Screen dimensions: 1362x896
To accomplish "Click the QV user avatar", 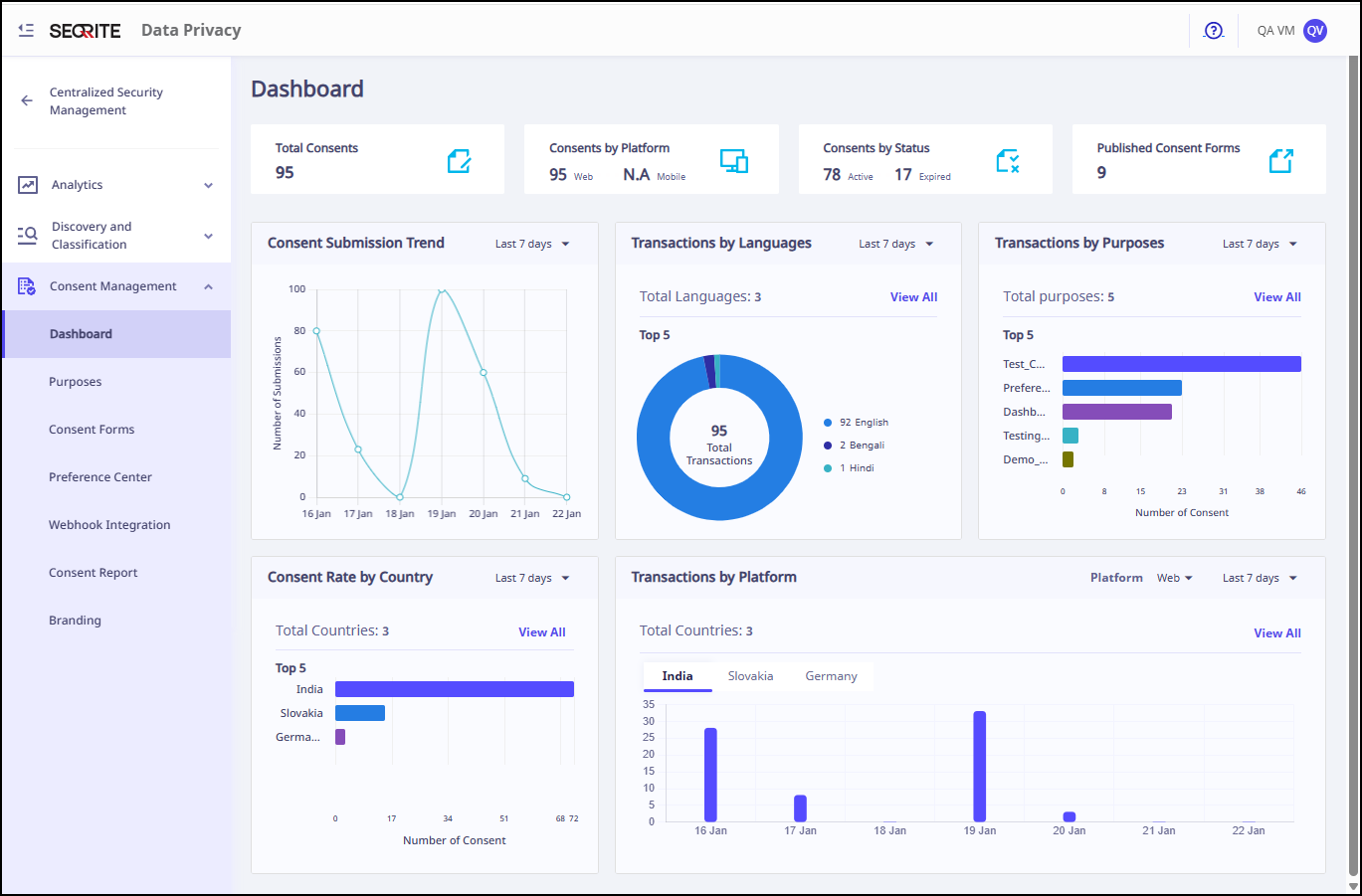I will coord(1315,31).
